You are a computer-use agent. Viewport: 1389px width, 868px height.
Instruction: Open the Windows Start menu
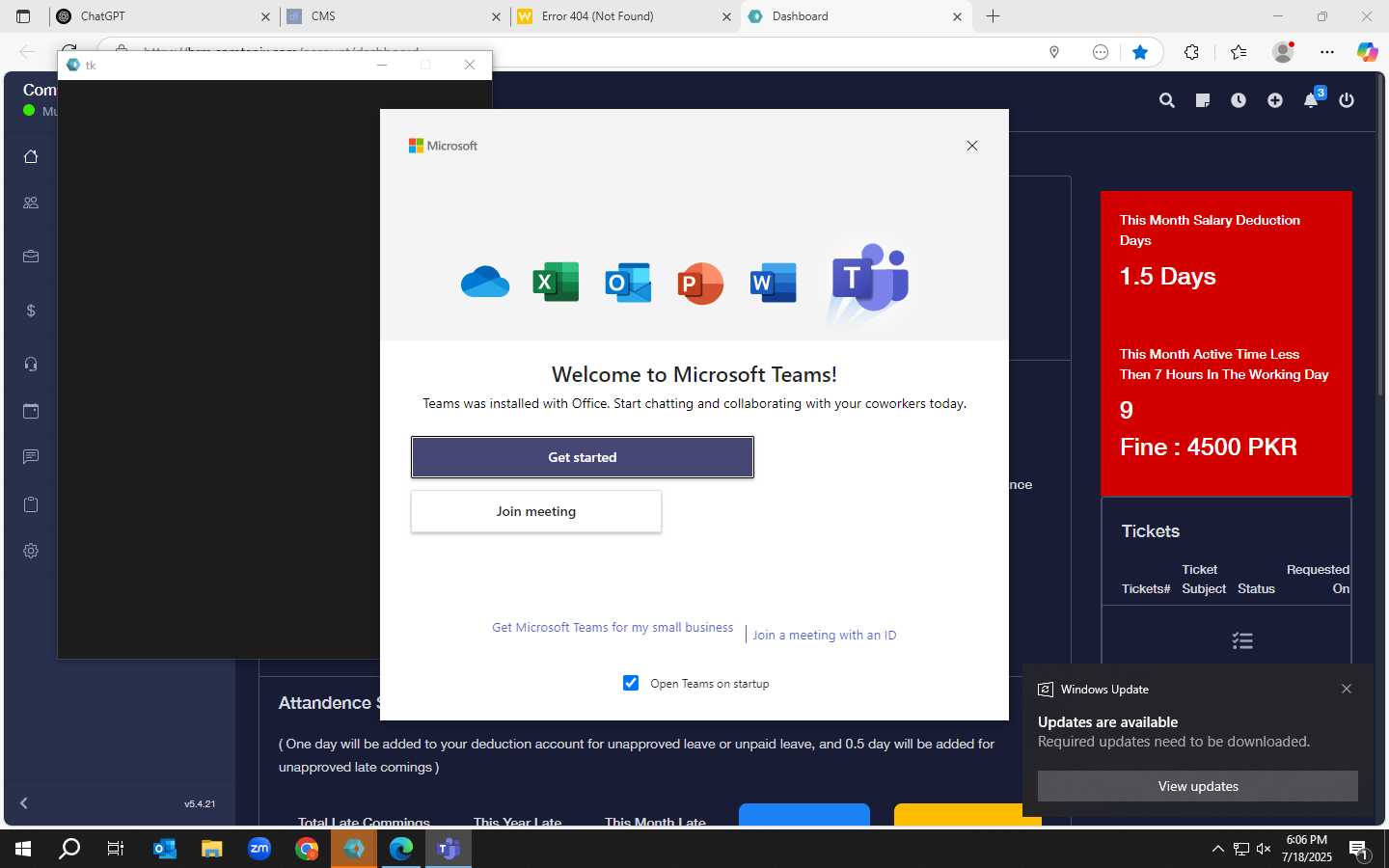(x=23, y=849)
